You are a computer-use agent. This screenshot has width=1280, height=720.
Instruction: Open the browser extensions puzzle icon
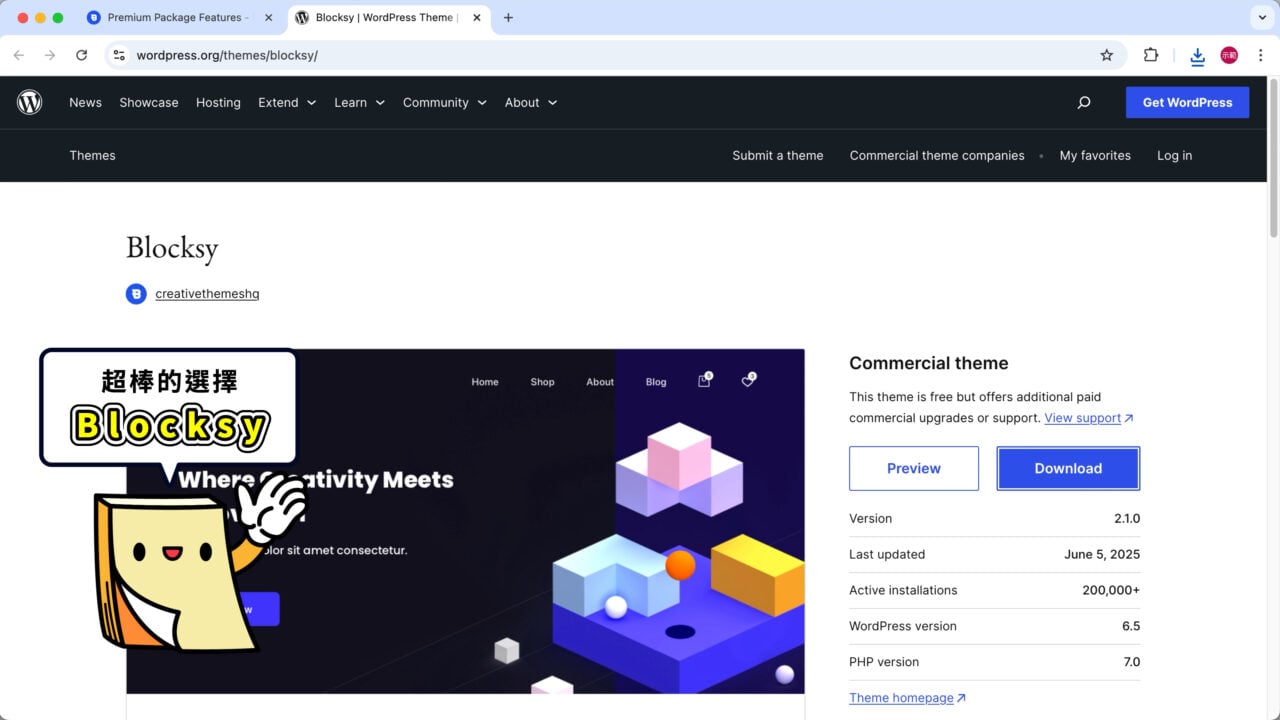[1151, 55]
